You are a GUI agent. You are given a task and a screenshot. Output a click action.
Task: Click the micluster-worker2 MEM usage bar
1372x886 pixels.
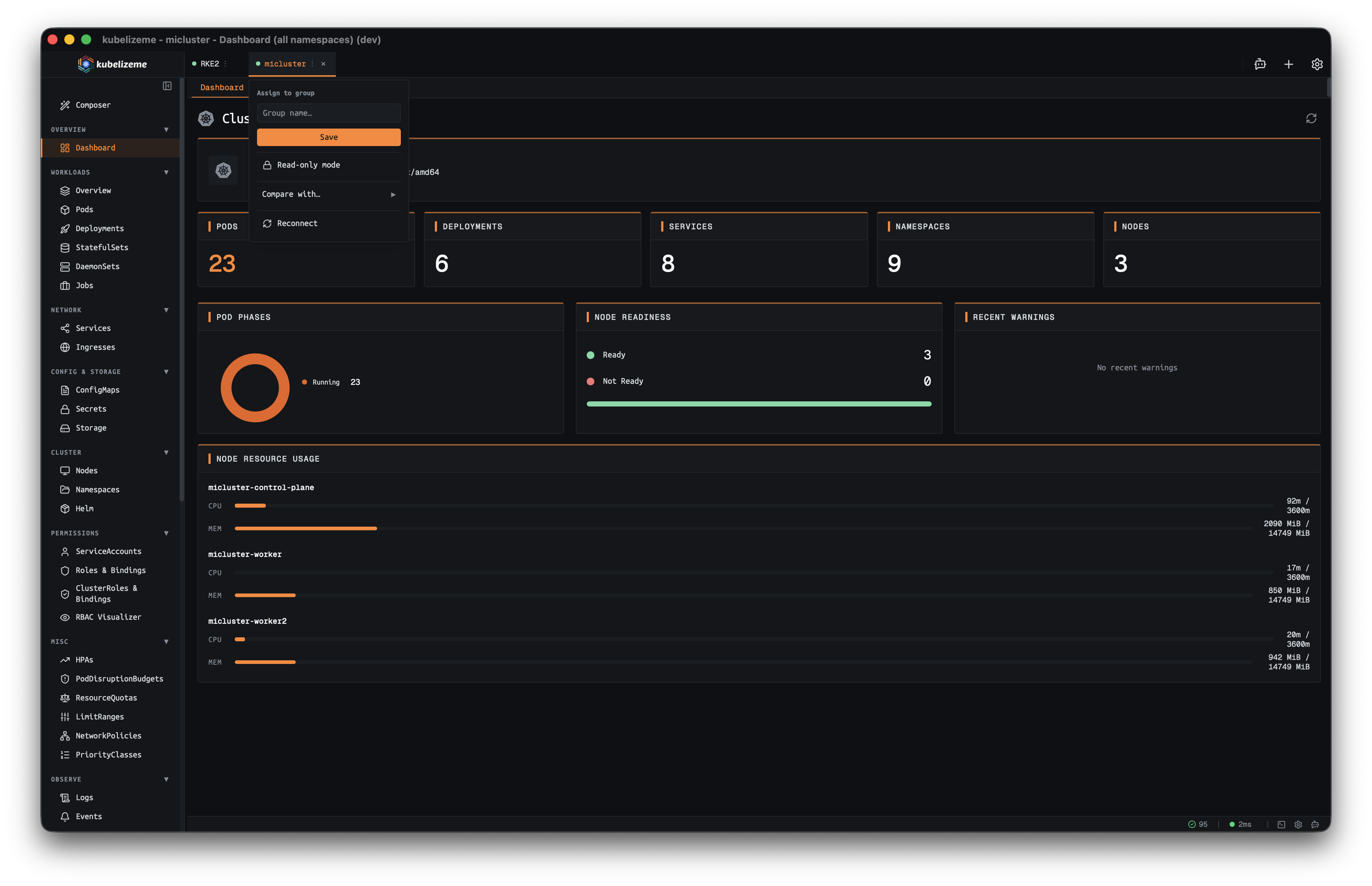[743, 662]
